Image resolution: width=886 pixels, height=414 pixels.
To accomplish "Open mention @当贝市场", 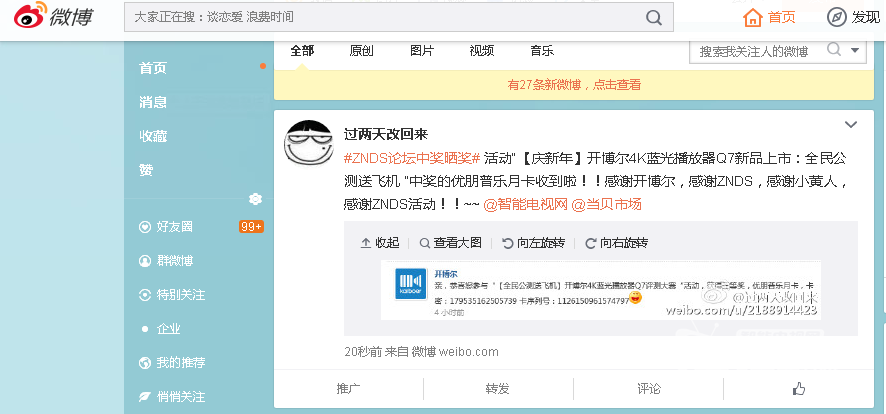I will (x=607, y=204).
